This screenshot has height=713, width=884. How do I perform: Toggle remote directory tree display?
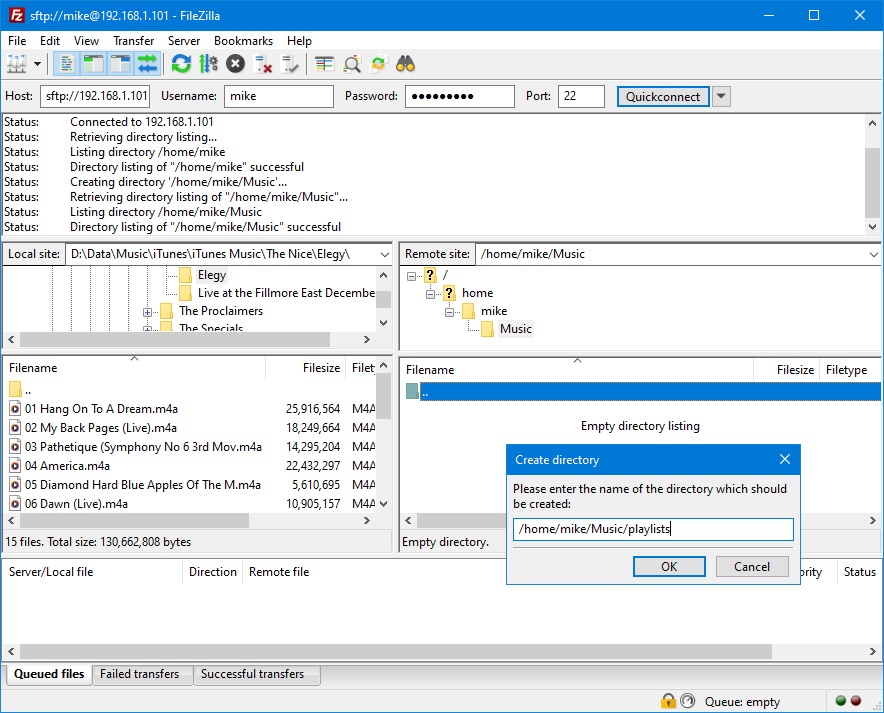pos(121,64)
